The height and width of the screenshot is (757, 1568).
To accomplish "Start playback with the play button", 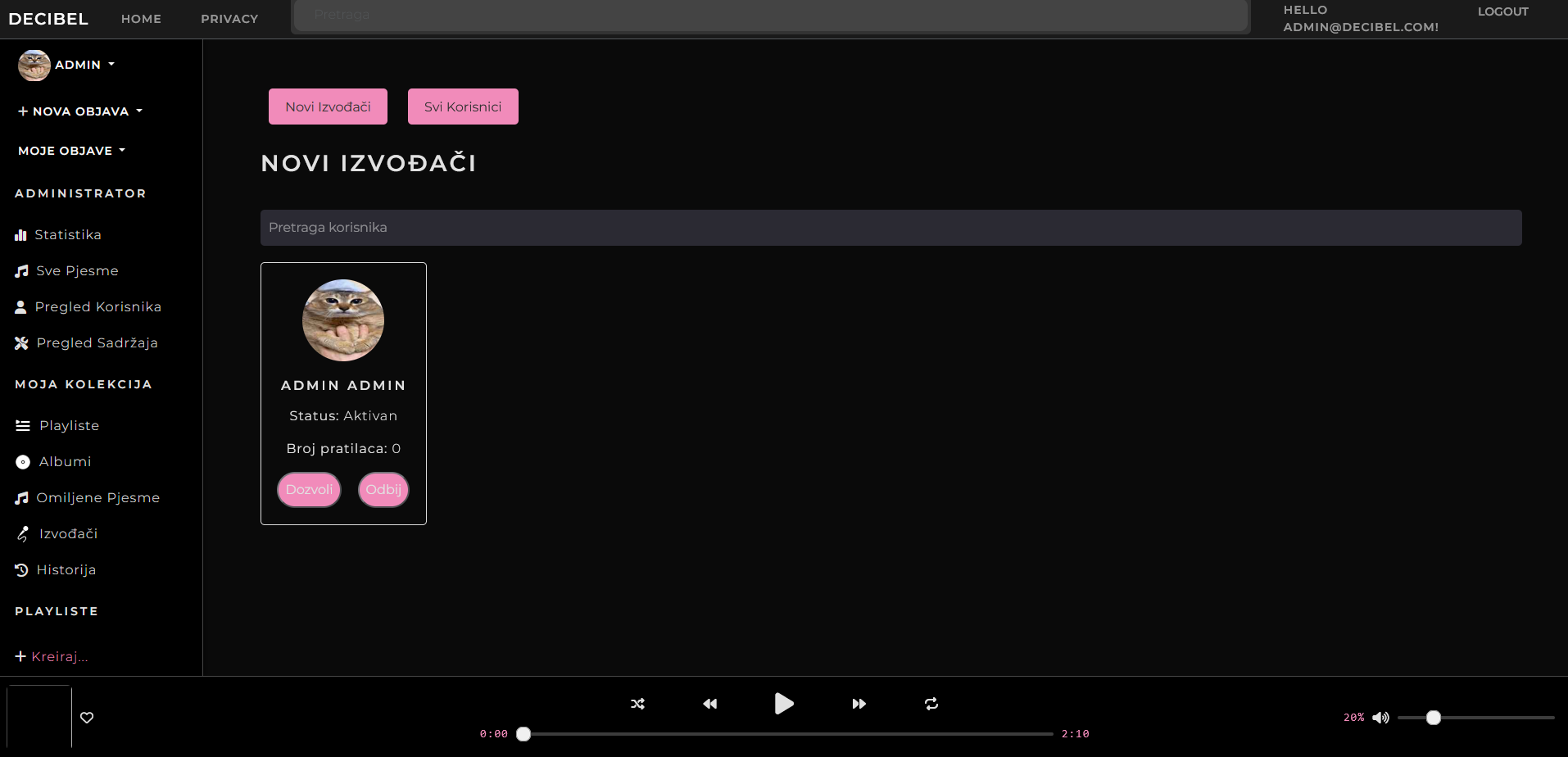I will [x=784, y=704].
